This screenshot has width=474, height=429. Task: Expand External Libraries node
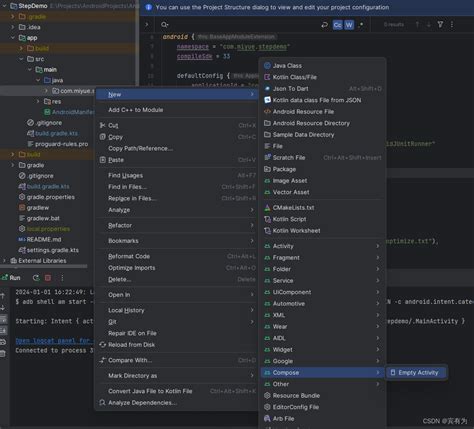click(4, 261)
